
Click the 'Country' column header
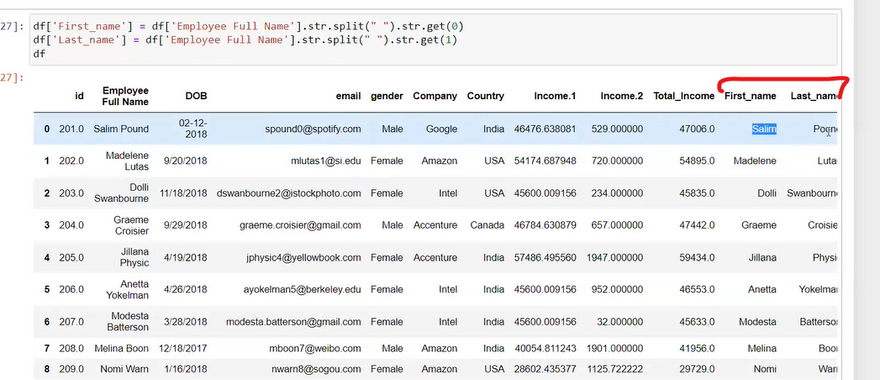click(485, 96)
